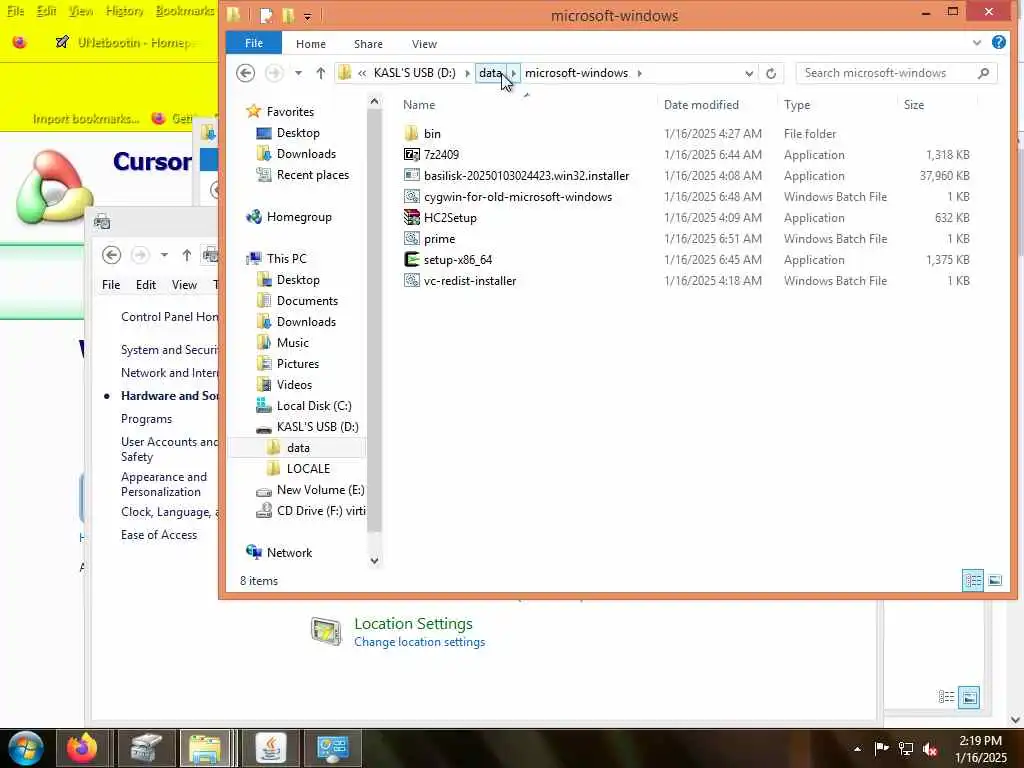This screenshot has height=768, width=1024.
Task: Select the vc-redist-installer batch file icon
Action: [411, 280]
